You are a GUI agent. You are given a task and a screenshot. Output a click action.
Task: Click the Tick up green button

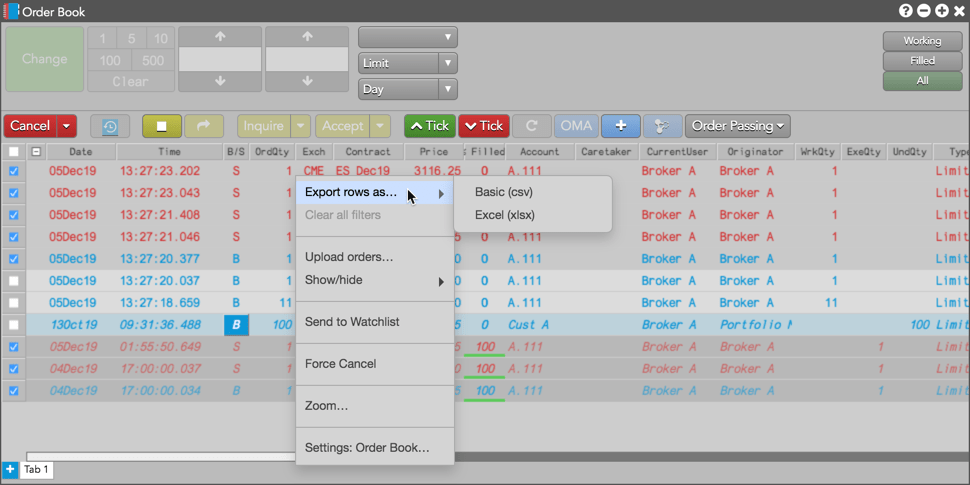430,126
